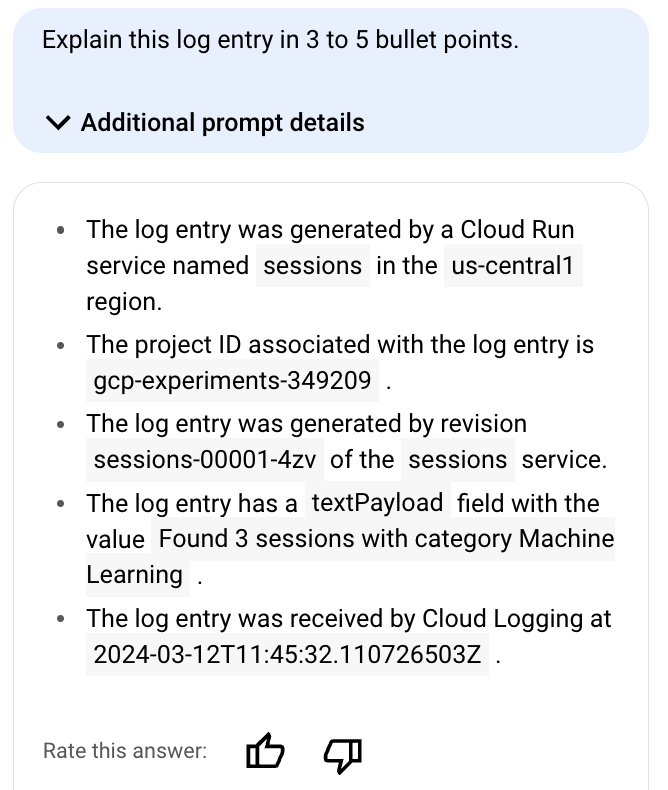Click the word "Learning" in the payload value
Viewport: 668px width, 790px height.
click(135, 576)
